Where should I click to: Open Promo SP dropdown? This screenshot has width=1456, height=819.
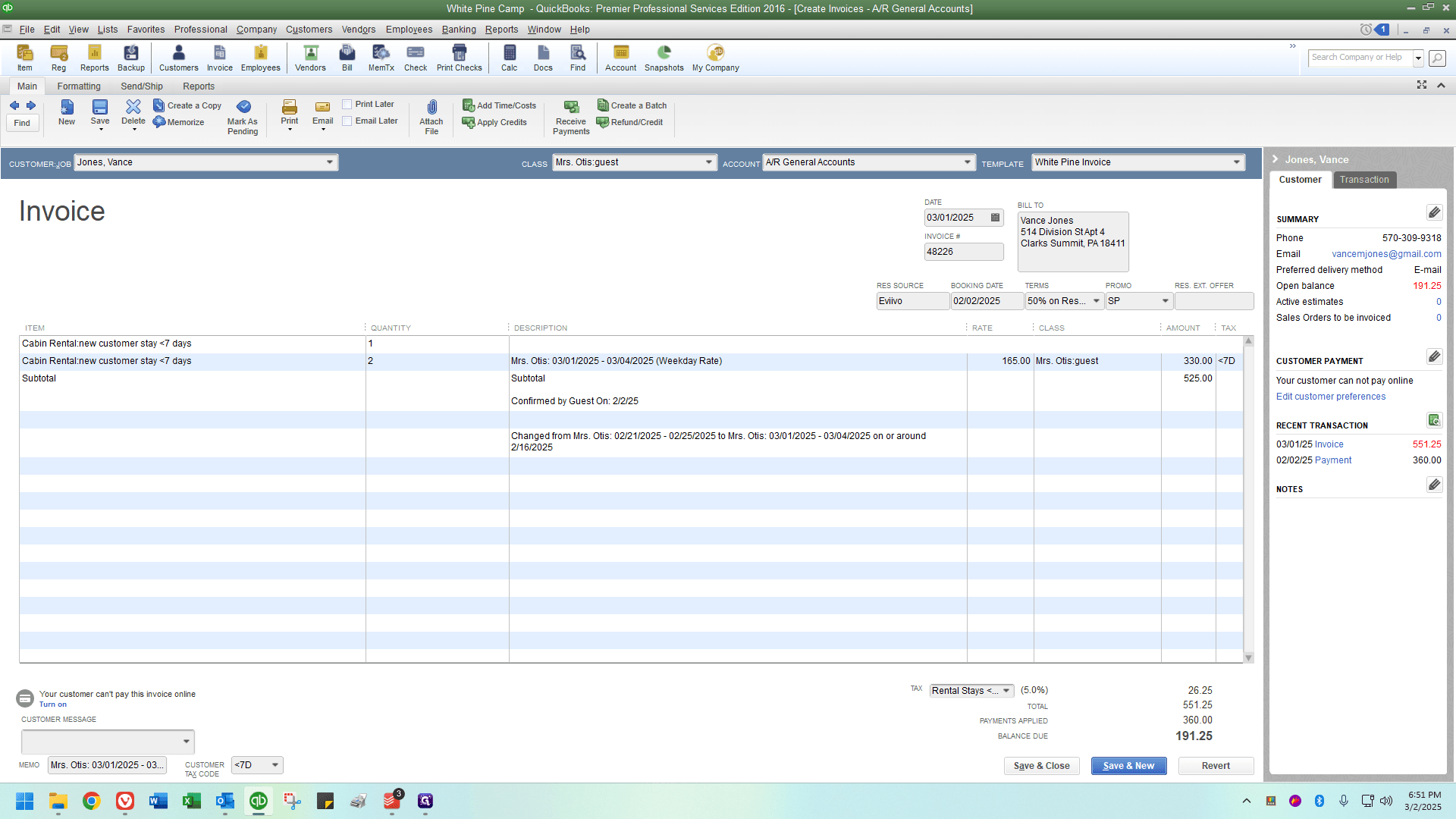pos(1166,301)
